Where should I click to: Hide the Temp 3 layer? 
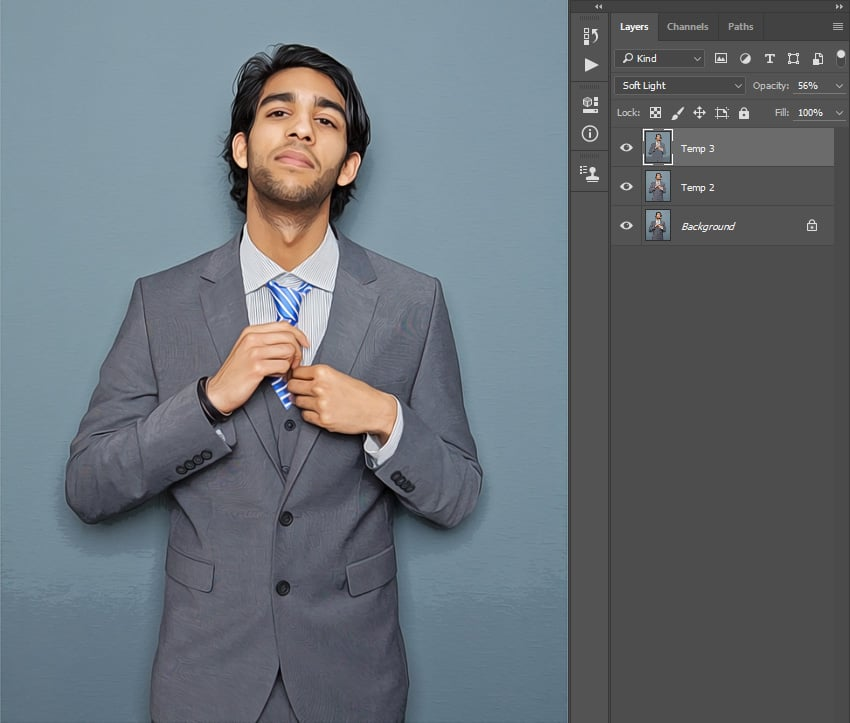[626, 147]
